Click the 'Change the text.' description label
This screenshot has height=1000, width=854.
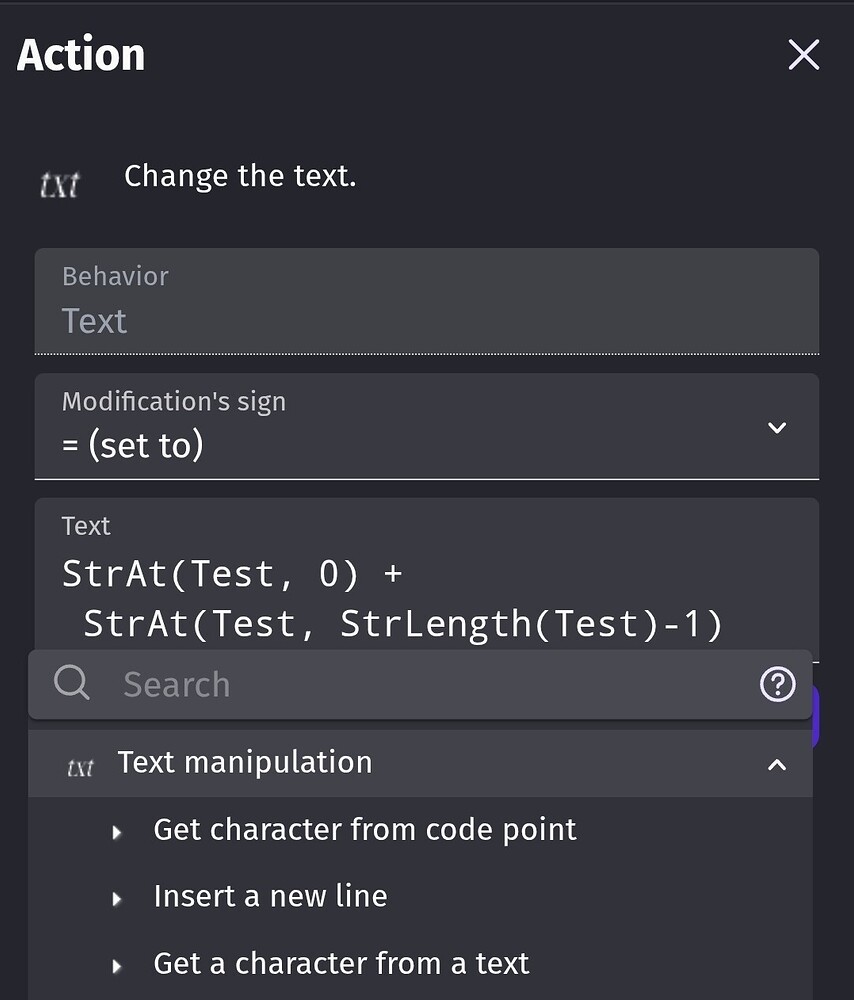point(240,175)
